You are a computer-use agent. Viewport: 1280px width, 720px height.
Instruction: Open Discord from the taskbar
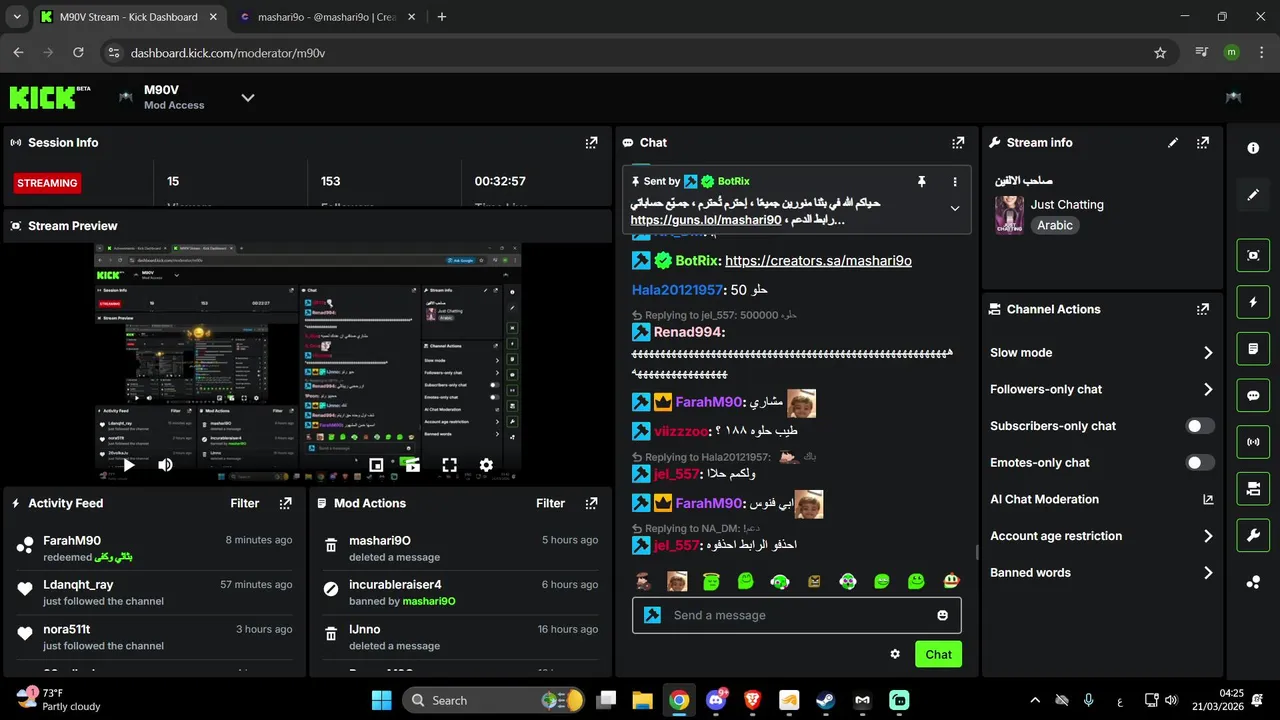[716, 700]
